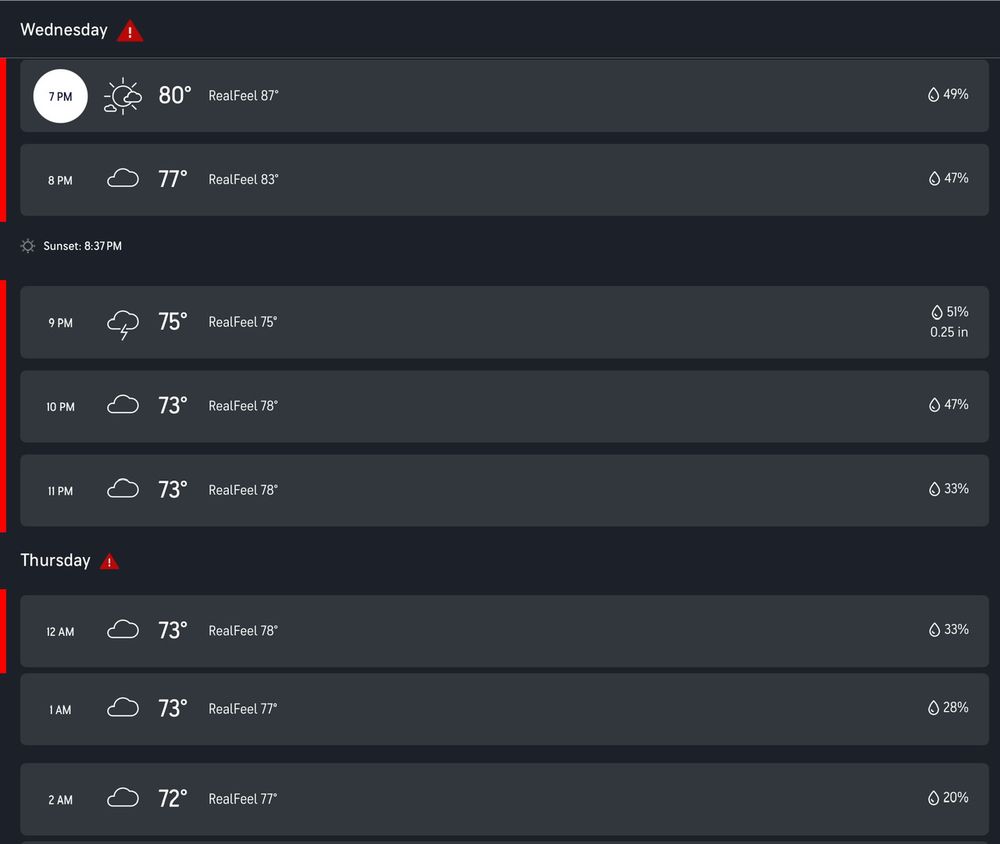Select the highlighted 7 PM time circle
This screenshot has width=1000, height=844.
(61, 96)
